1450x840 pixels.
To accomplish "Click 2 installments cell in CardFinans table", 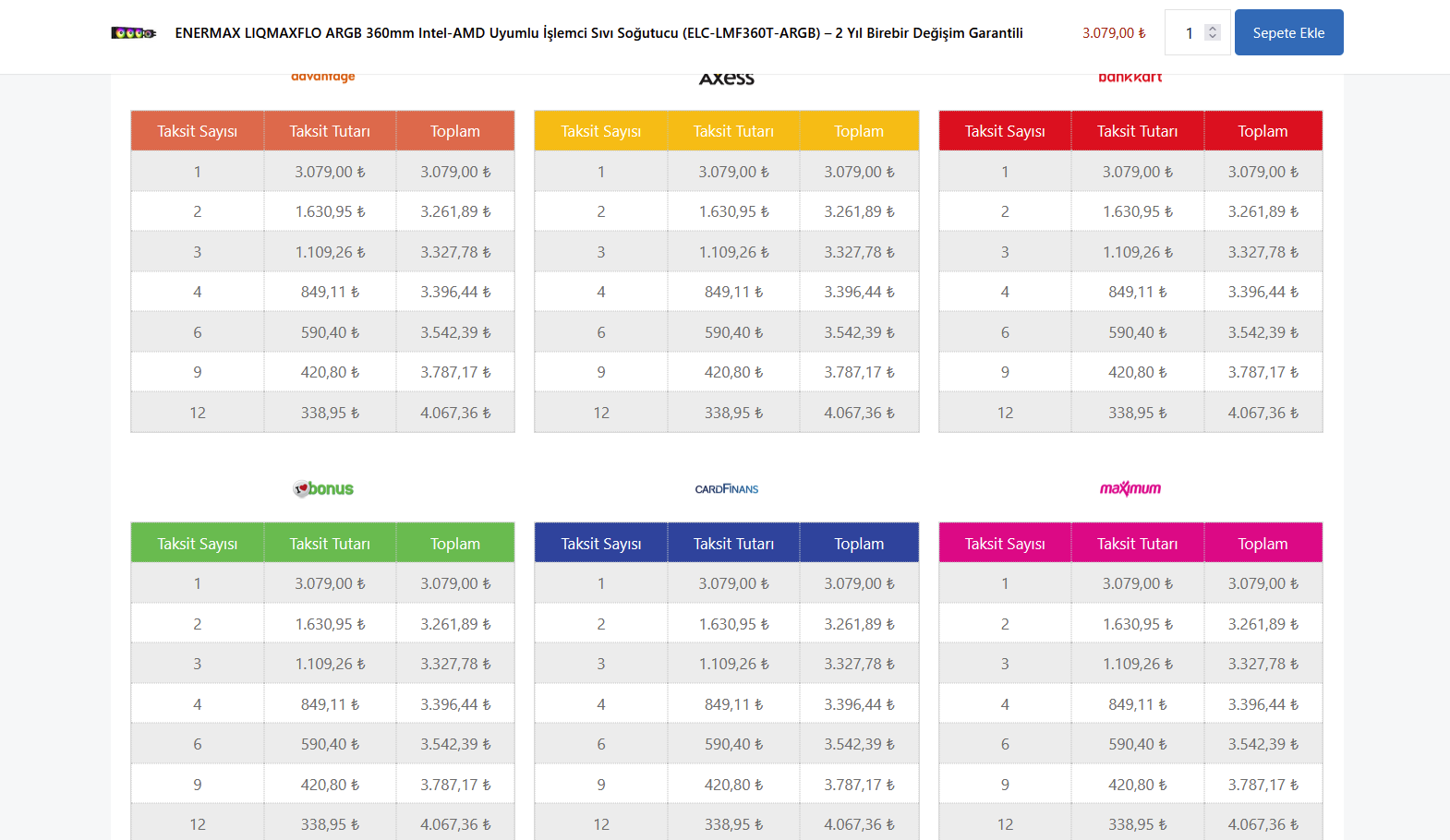I will point(601,624).
